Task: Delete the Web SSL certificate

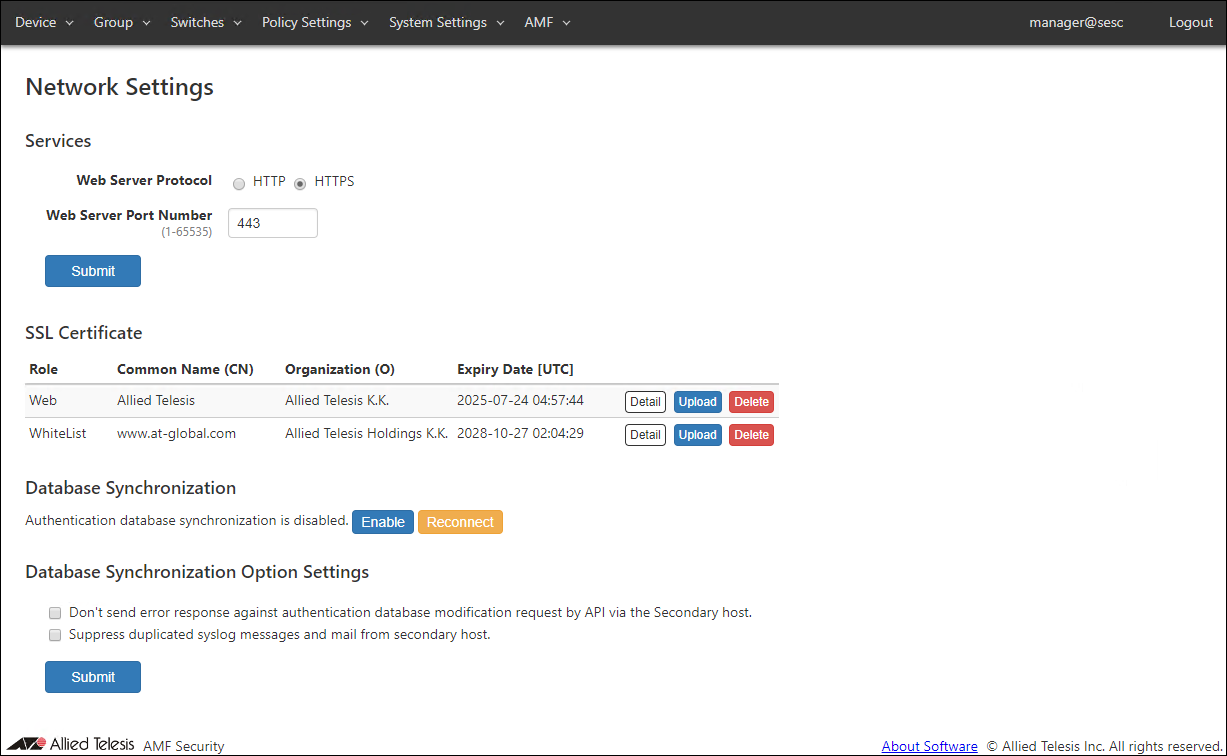Action: [751, 402]
